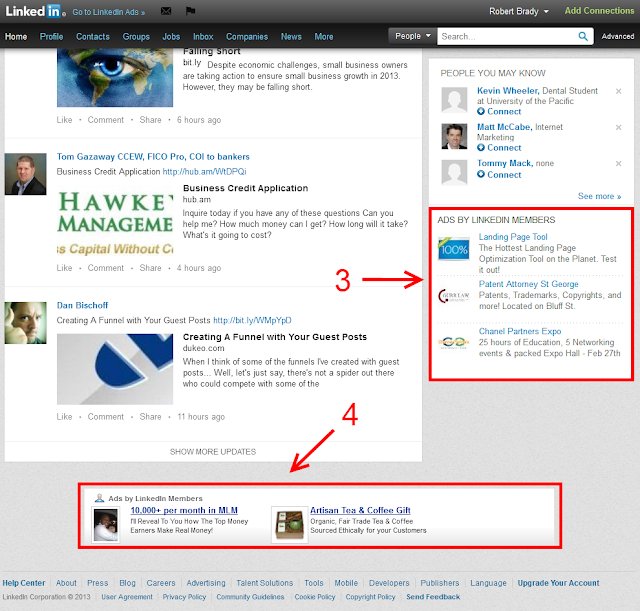
Task: Open the Hawkeye Management article image
Action: [x=115, y=221]
